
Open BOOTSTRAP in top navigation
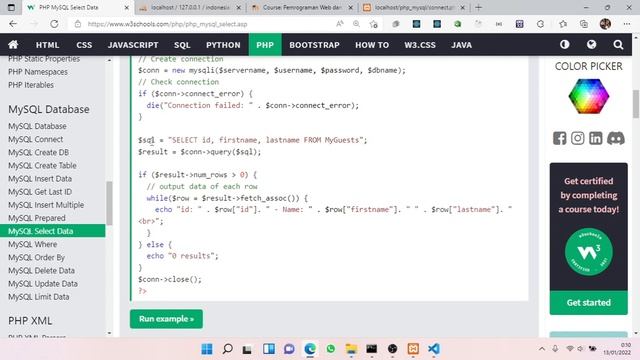coord(314,45)
